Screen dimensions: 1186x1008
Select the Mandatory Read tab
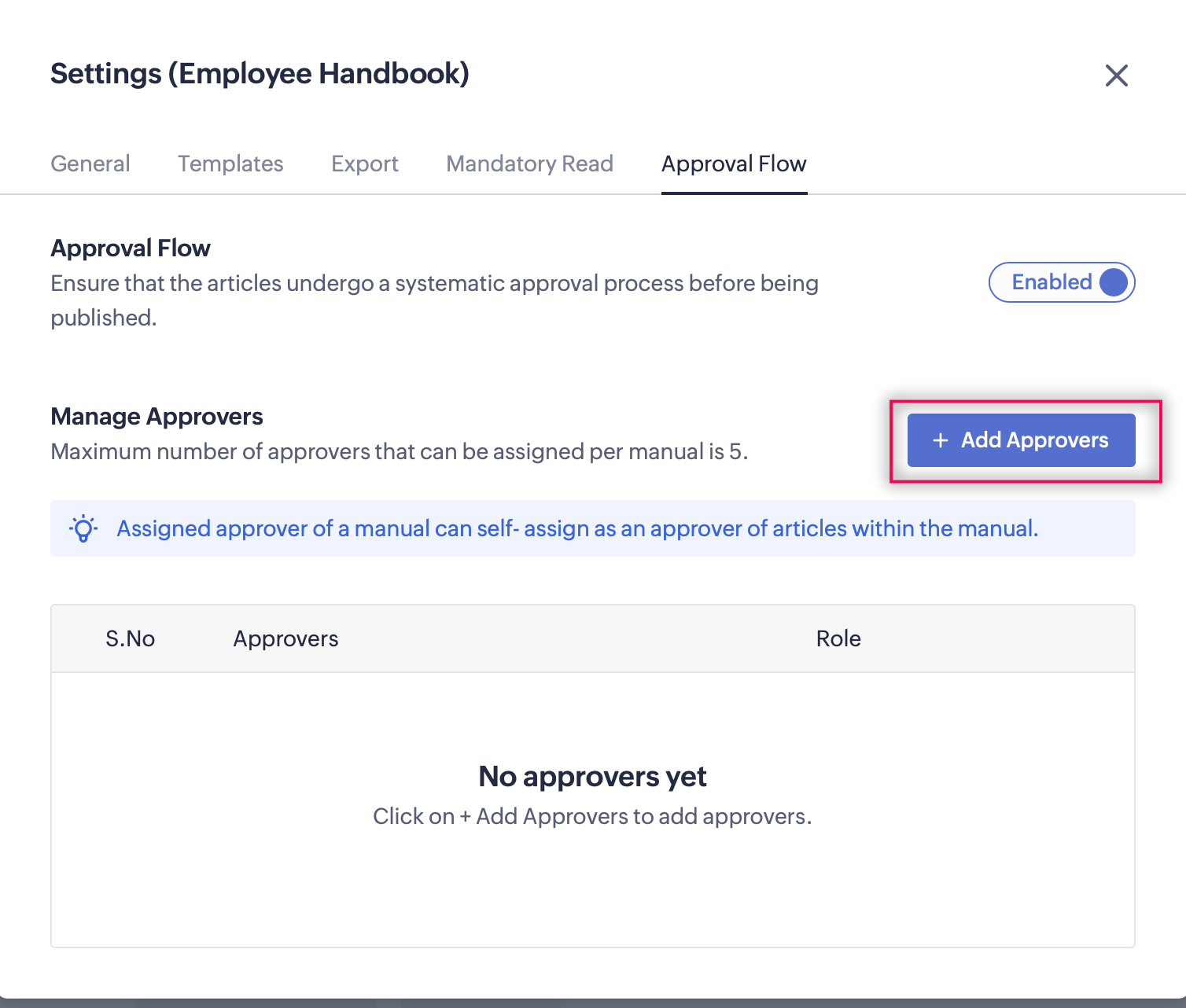[529, 164]
